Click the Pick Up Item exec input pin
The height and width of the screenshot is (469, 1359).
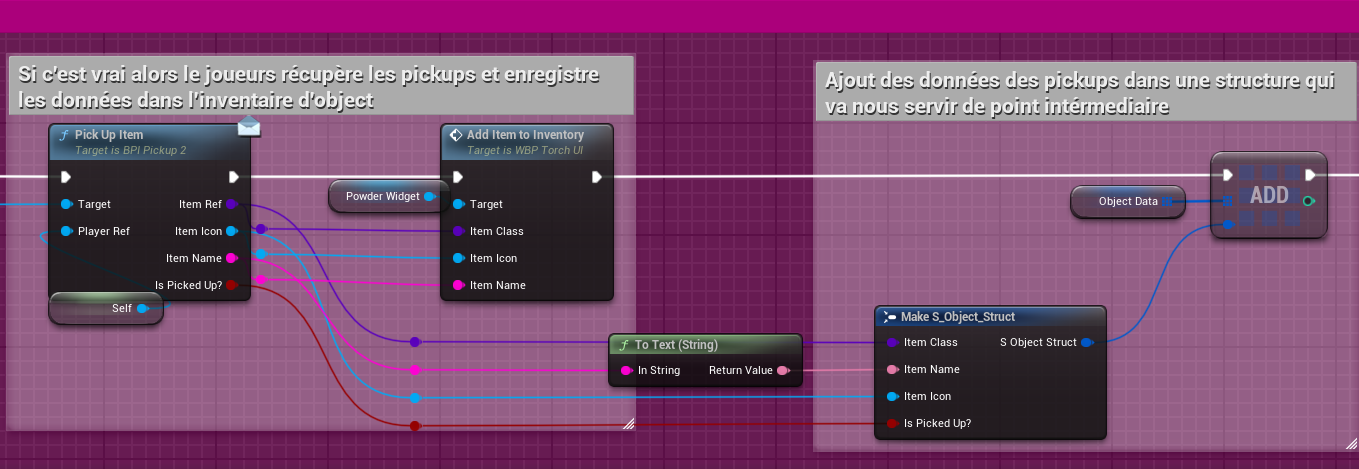click(x=66, y=177)
